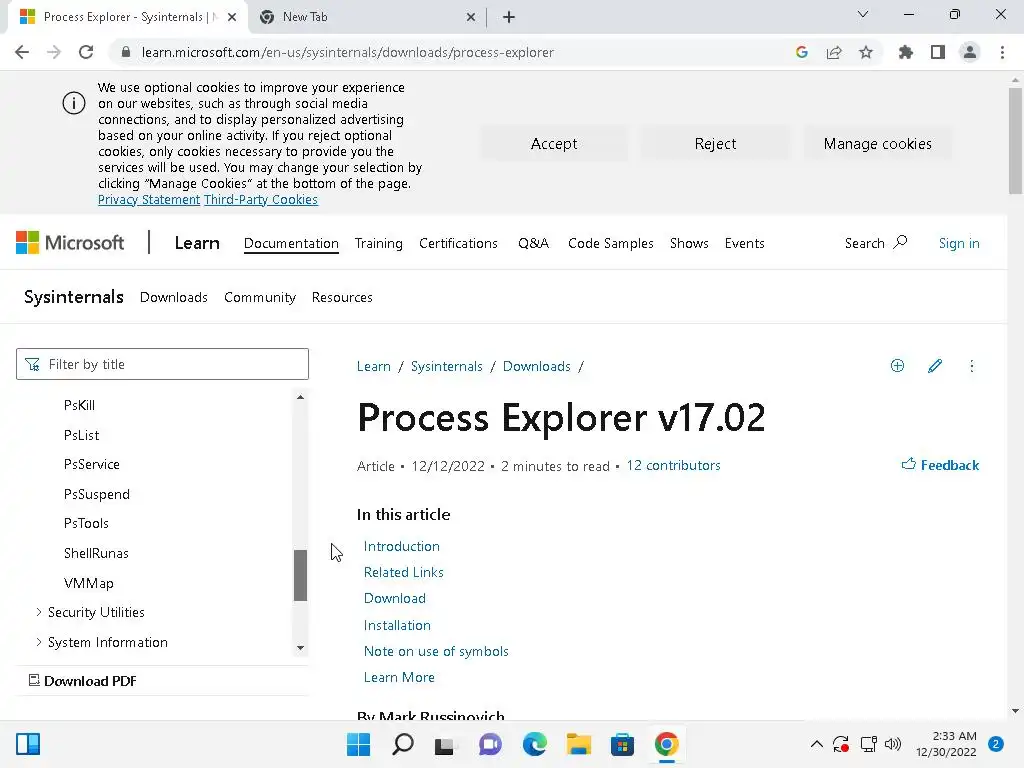
Task: Open the Documentation menu
Action: 291,243
